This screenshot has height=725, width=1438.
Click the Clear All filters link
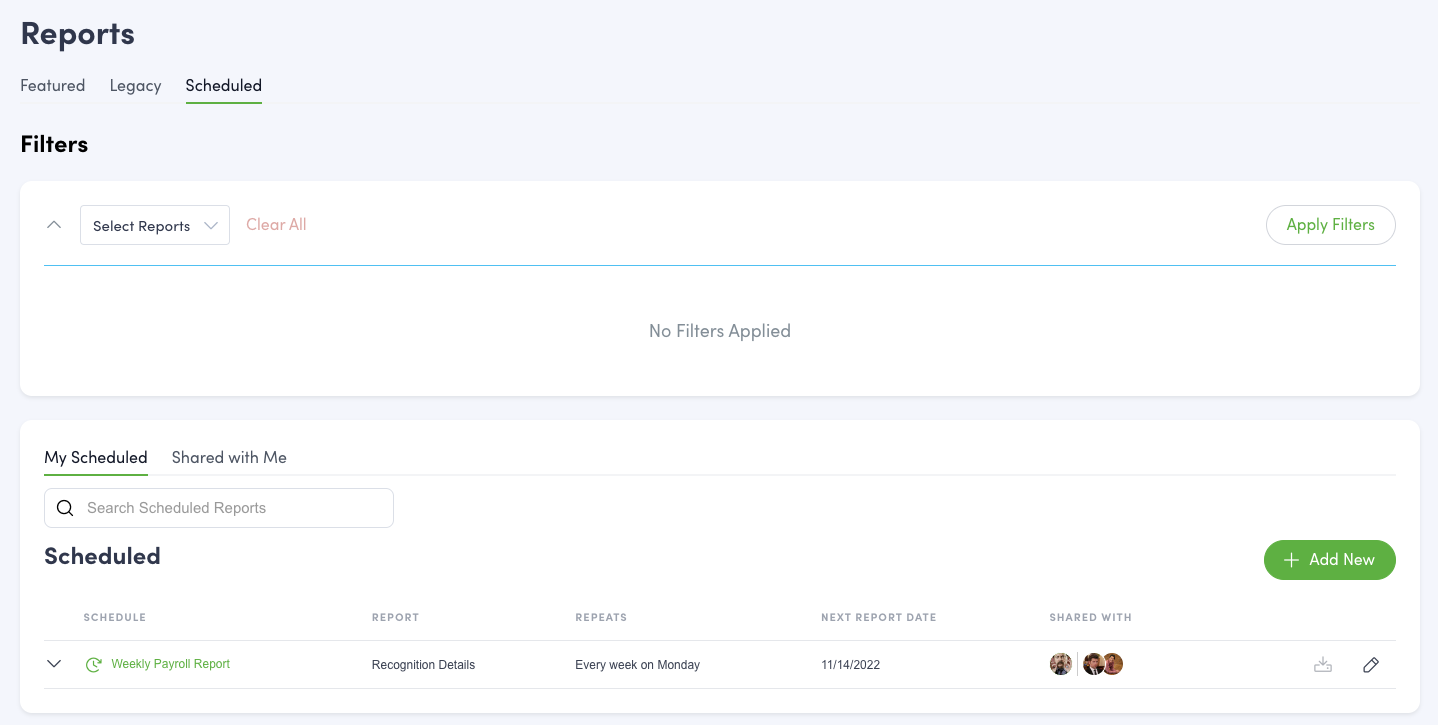click(x=276, y=225)
